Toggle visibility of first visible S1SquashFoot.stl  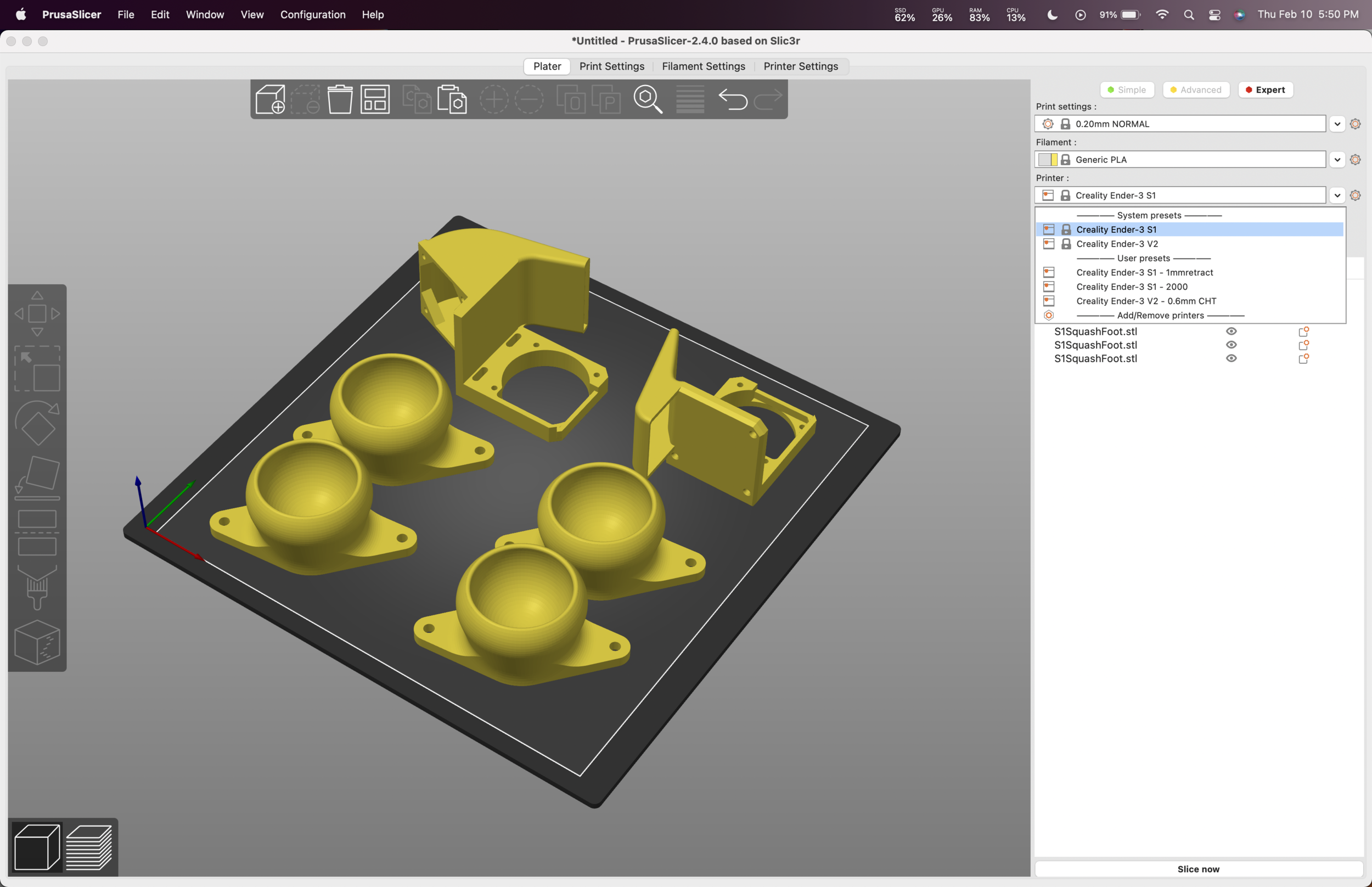click(x=1231, y=331)
